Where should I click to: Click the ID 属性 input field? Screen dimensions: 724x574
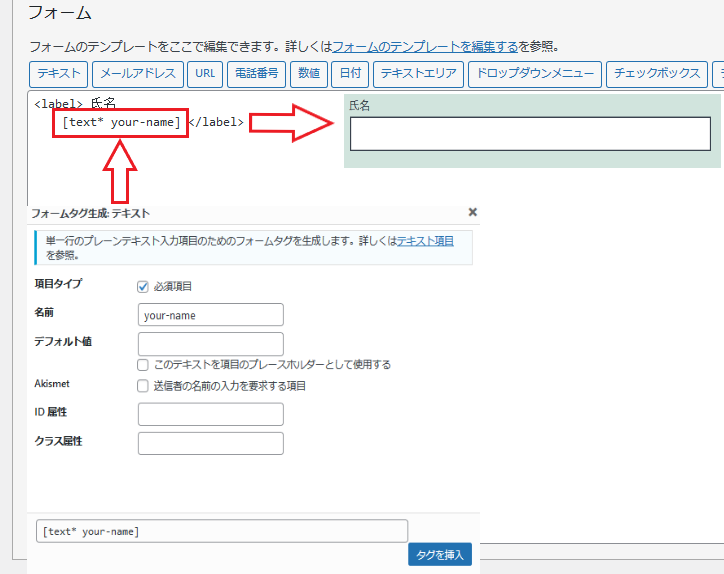point(211,414)
